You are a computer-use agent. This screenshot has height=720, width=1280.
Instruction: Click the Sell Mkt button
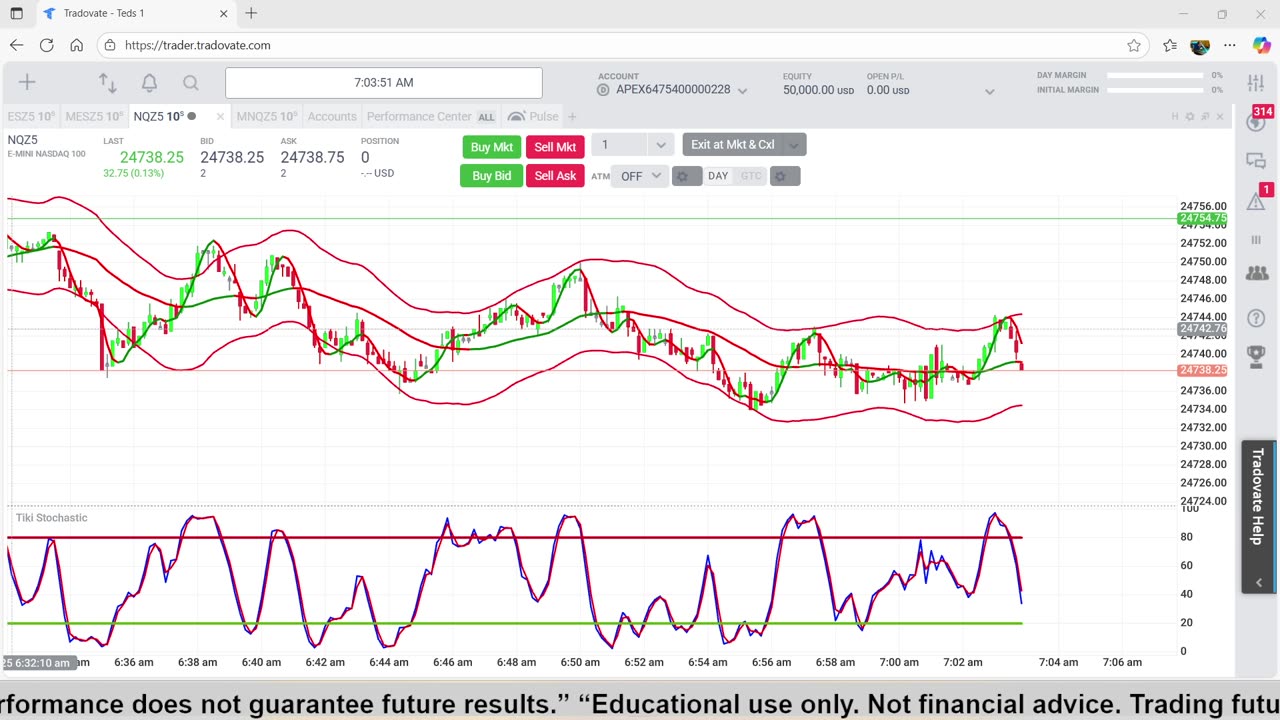click(555, 147)
